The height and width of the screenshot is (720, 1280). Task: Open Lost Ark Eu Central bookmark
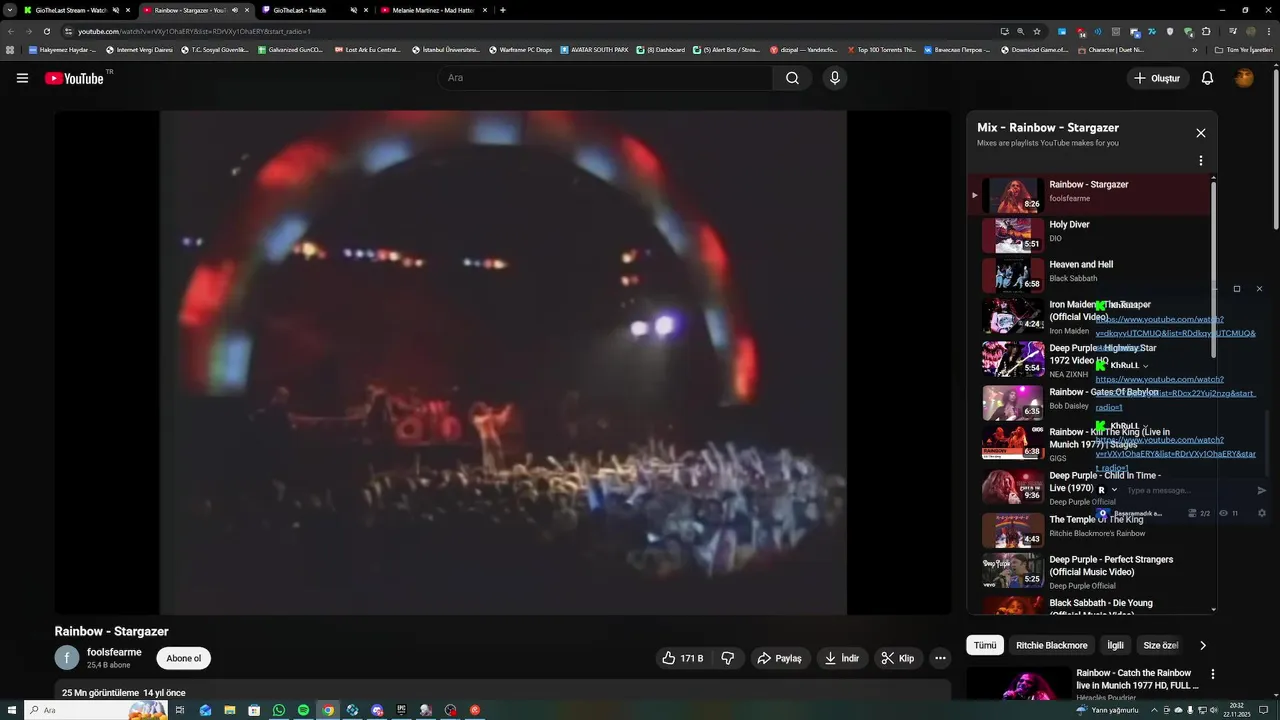click(x=367, y=49)
